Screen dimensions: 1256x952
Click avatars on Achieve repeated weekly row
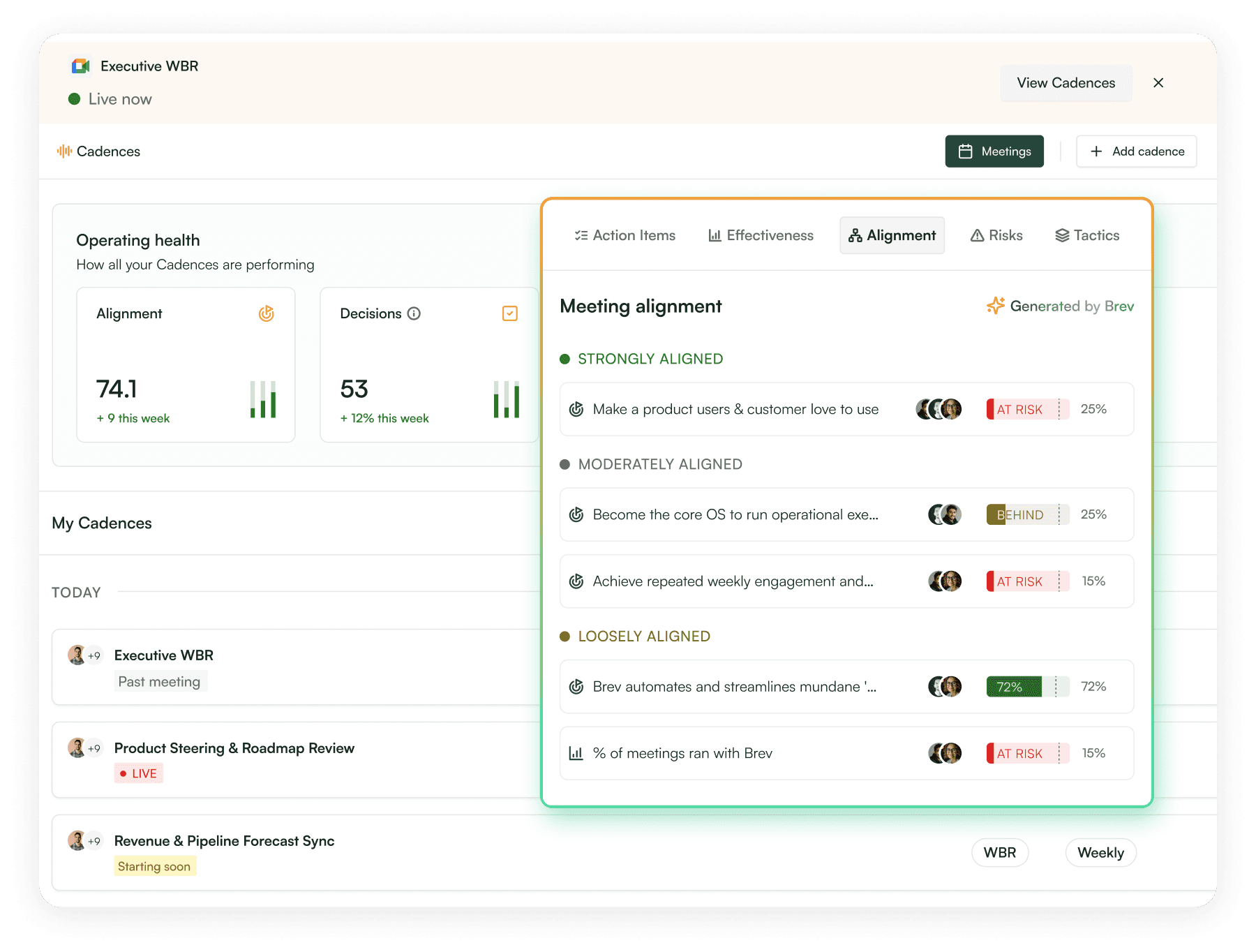click(x=945, y=581)
